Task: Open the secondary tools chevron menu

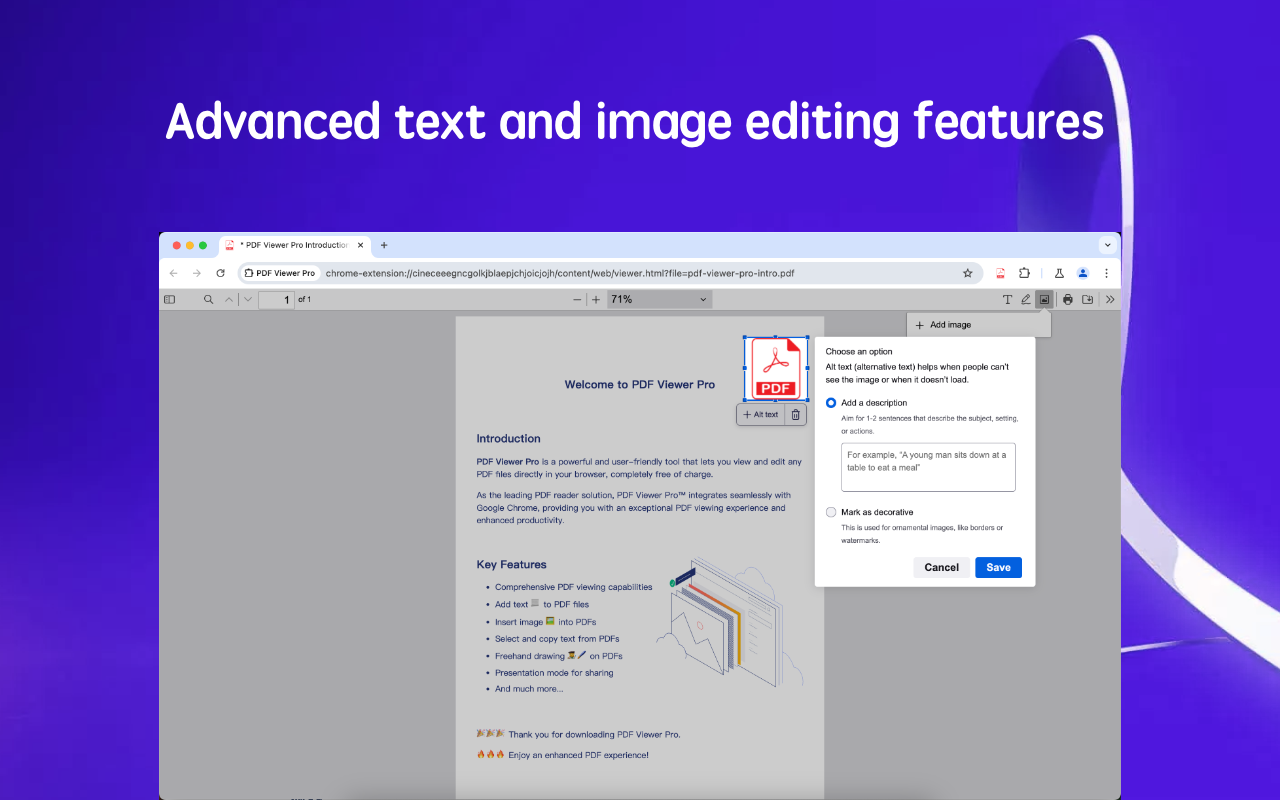Action: pos(1110,299)
